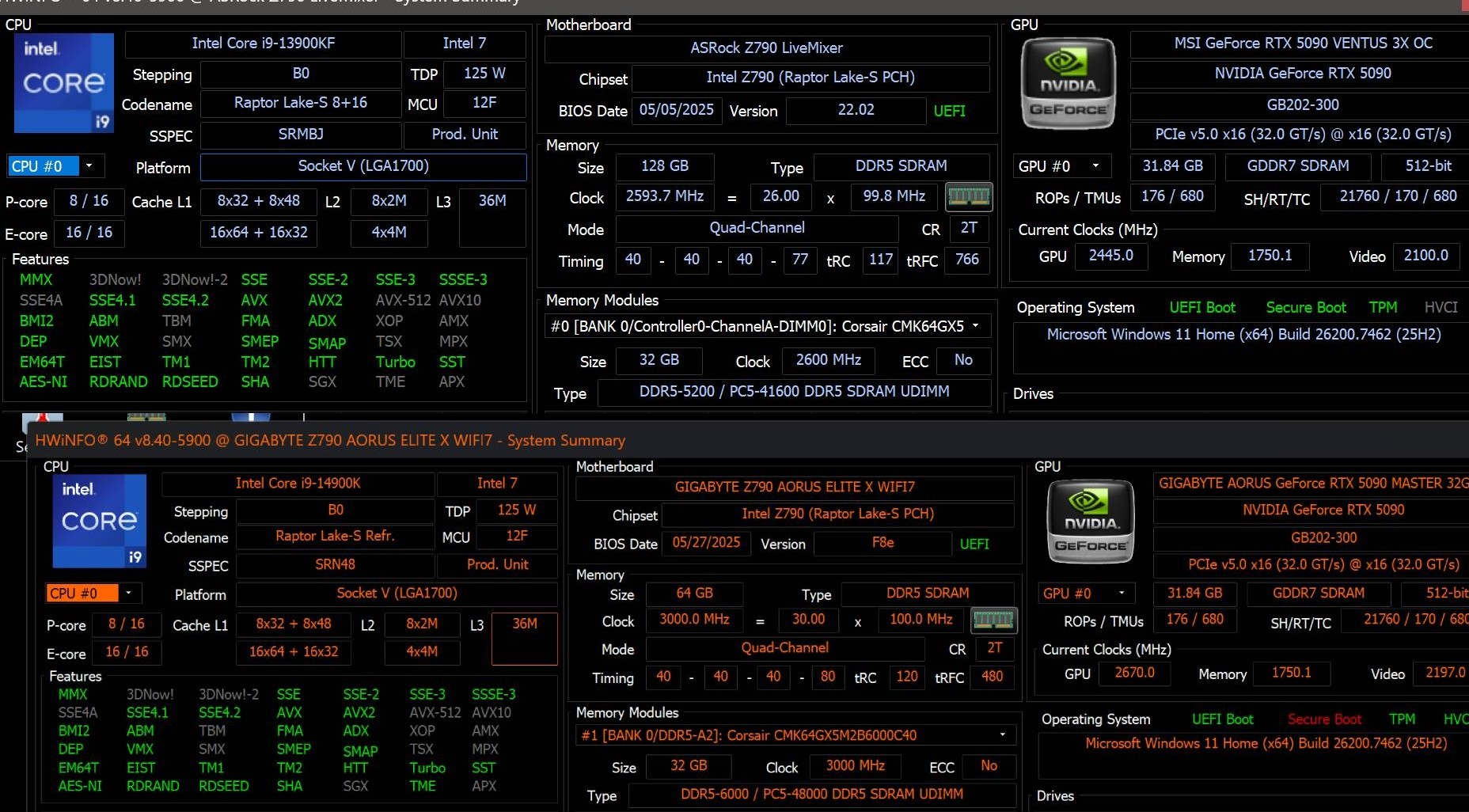Screen dimensions: 1469x812
Task: Click the GIGABYTE System Summary window title bar
Action: [x=748, y=440]
